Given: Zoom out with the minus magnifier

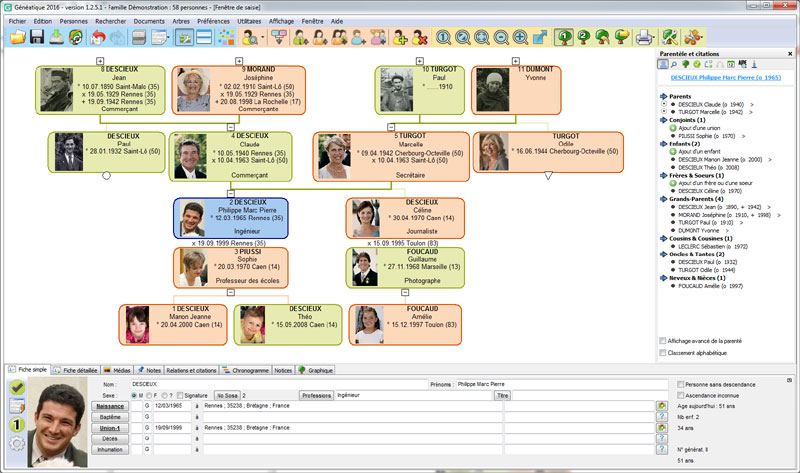Looking at the screenshot, I should coord(501,37).
